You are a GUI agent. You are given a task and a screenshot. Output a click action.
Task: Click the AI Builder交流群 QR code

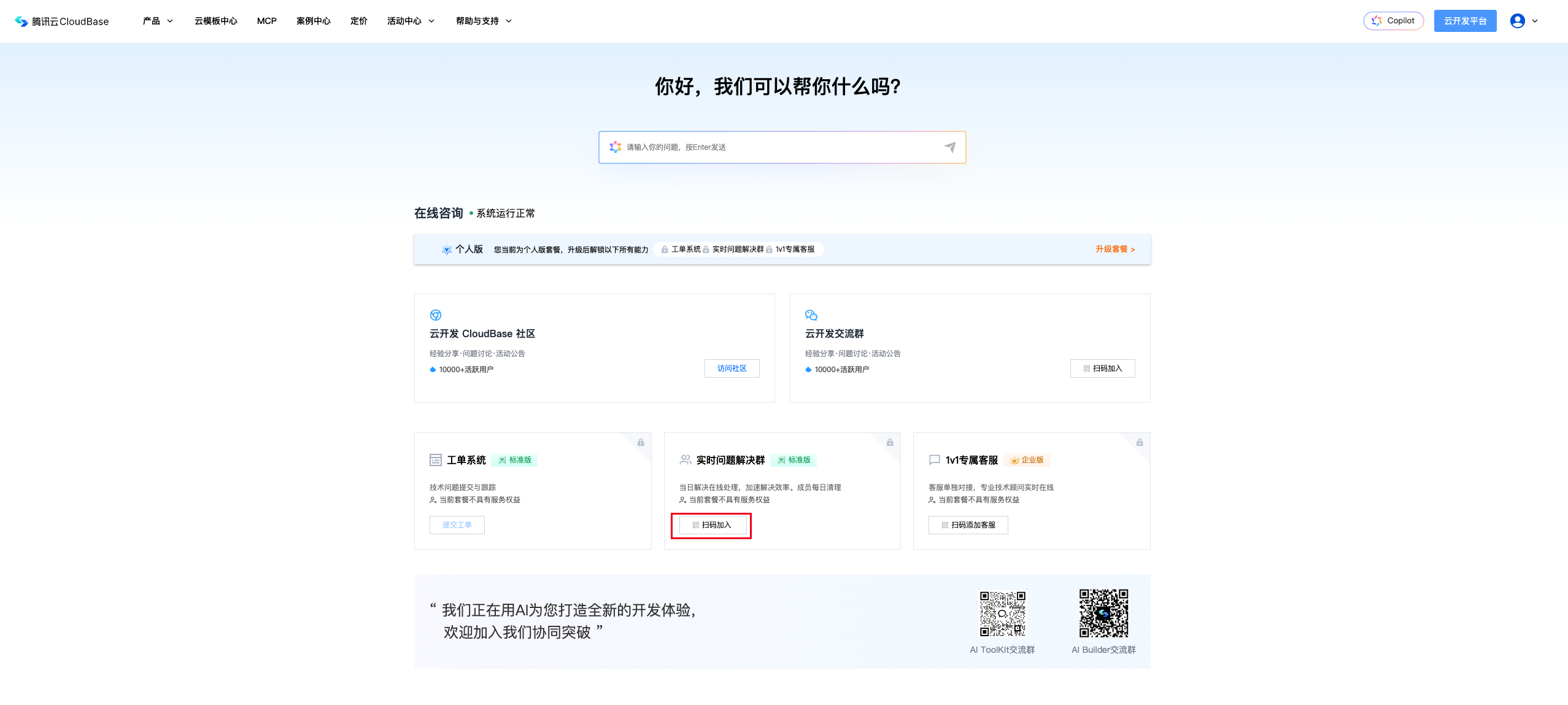(x=1103, y=613)
